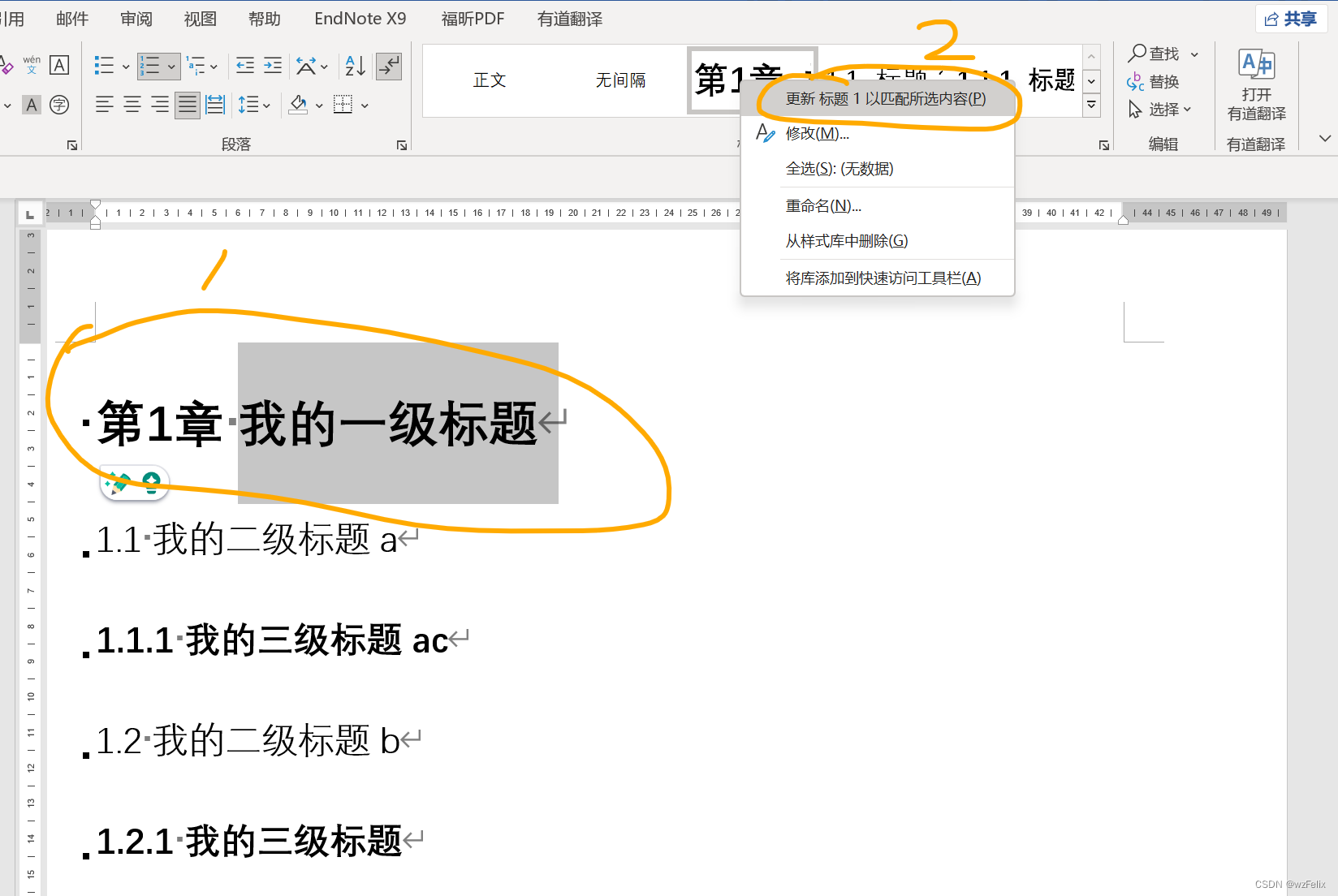Click 打开有道翻译 button
Viewport: 1338px width, 896px height.
1256,84
